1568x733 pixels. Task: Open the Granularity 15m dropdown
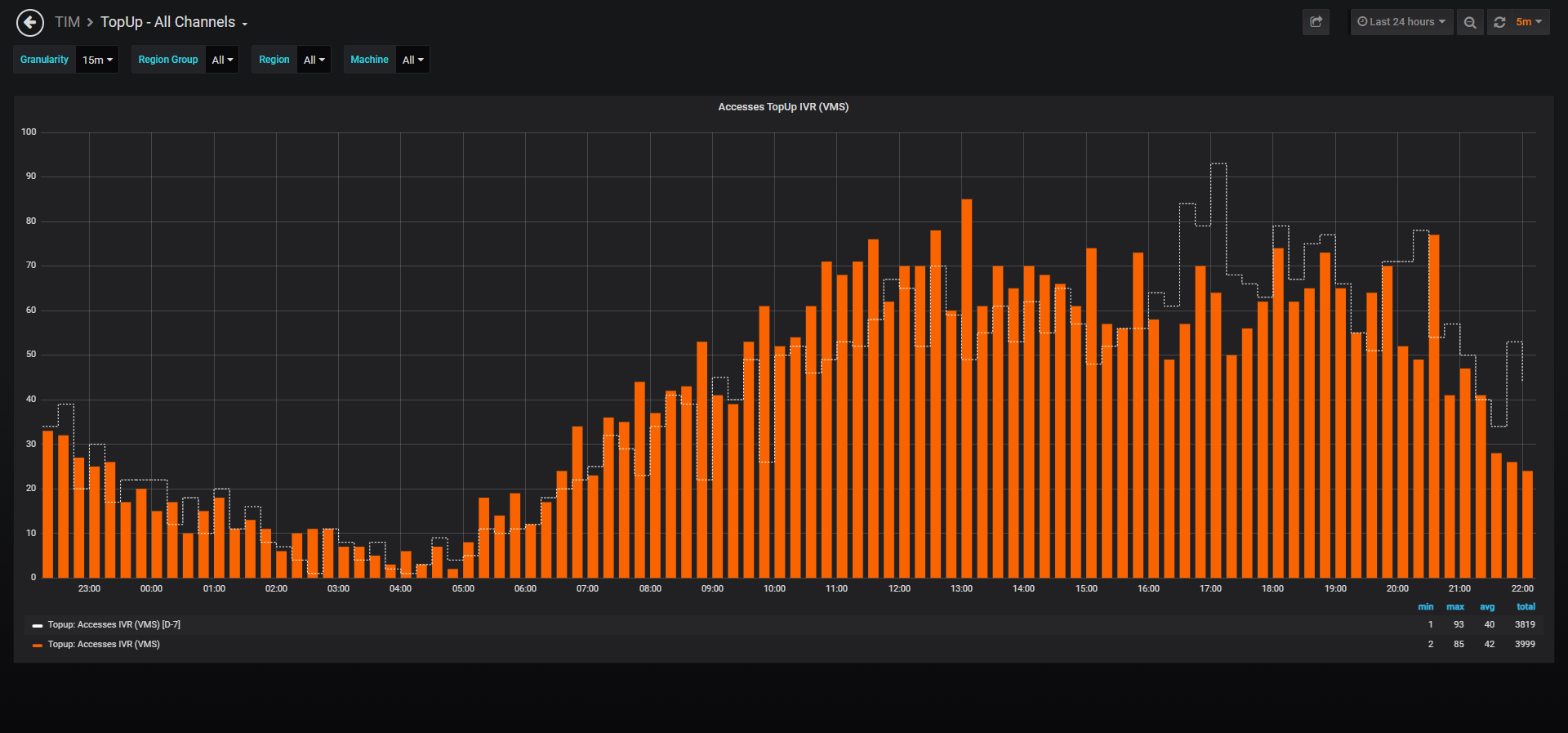97,60
